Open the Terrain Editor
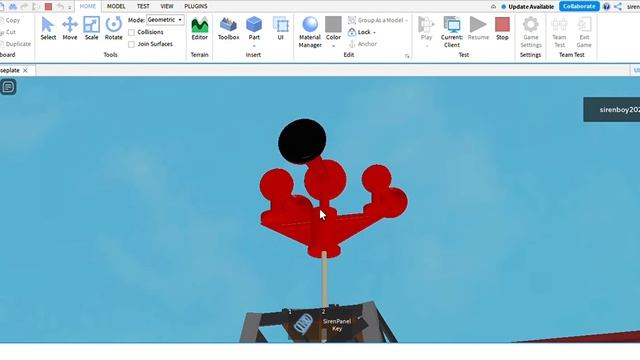 pos(200,29)
